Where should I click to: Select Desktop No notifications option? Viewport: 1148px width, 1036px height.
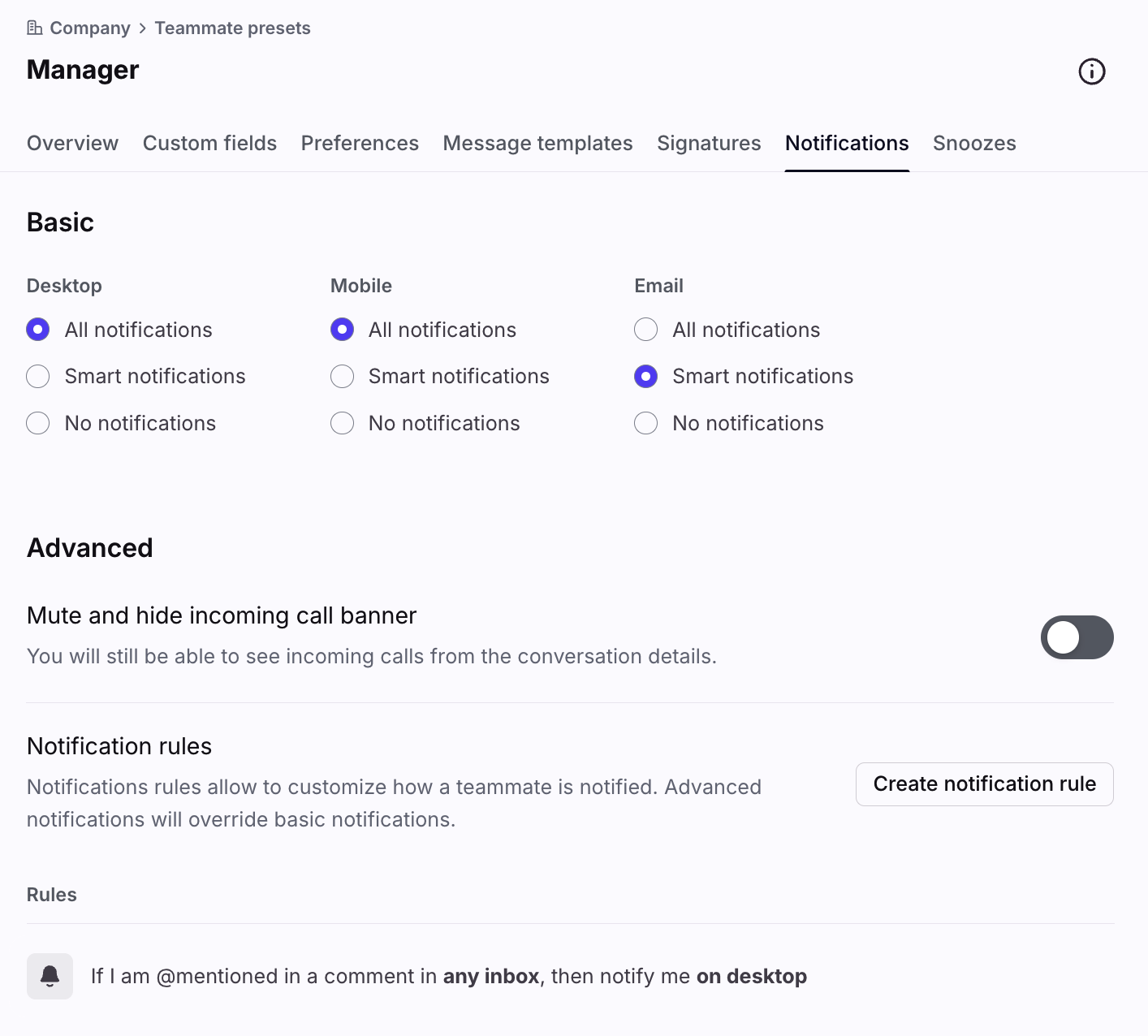pyautogui.click(x=38, y=424)
